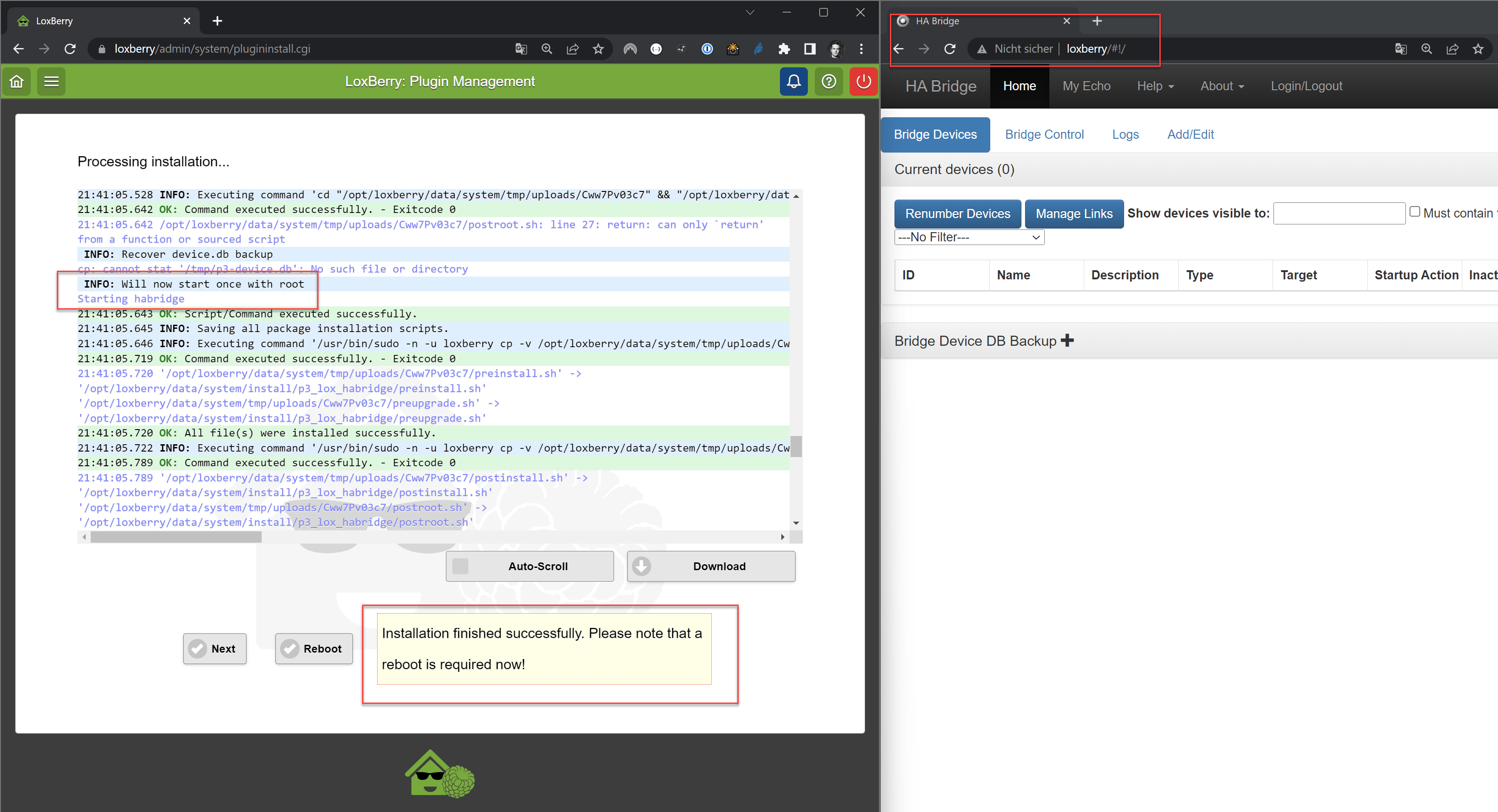This screenshot has height=812, width=1498.
Task: Click the HA Bridge favicon icon
Action: [907, 20]
